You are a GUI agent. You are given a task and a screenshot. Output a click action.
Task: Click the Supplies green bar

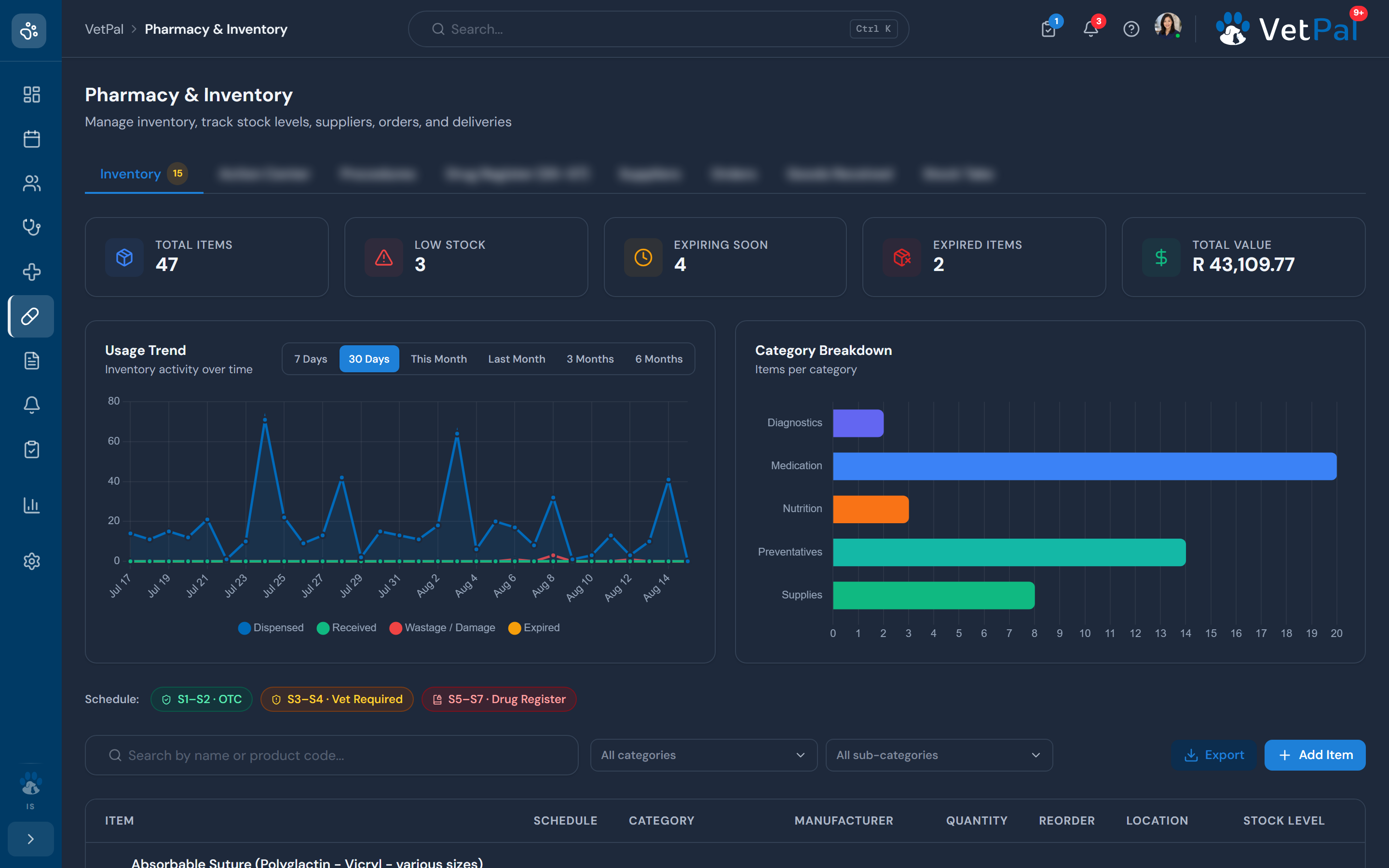pyautogui.click(x=934, y=596)
